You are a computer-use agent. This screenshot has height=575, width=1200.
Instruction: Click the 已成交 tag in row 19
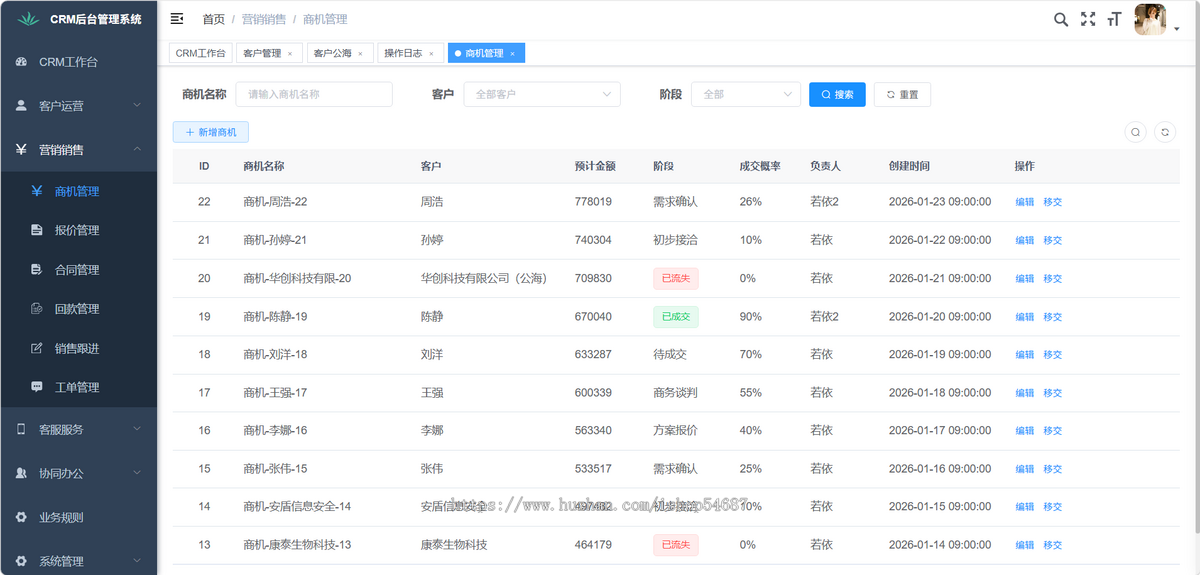click(675, 316)
